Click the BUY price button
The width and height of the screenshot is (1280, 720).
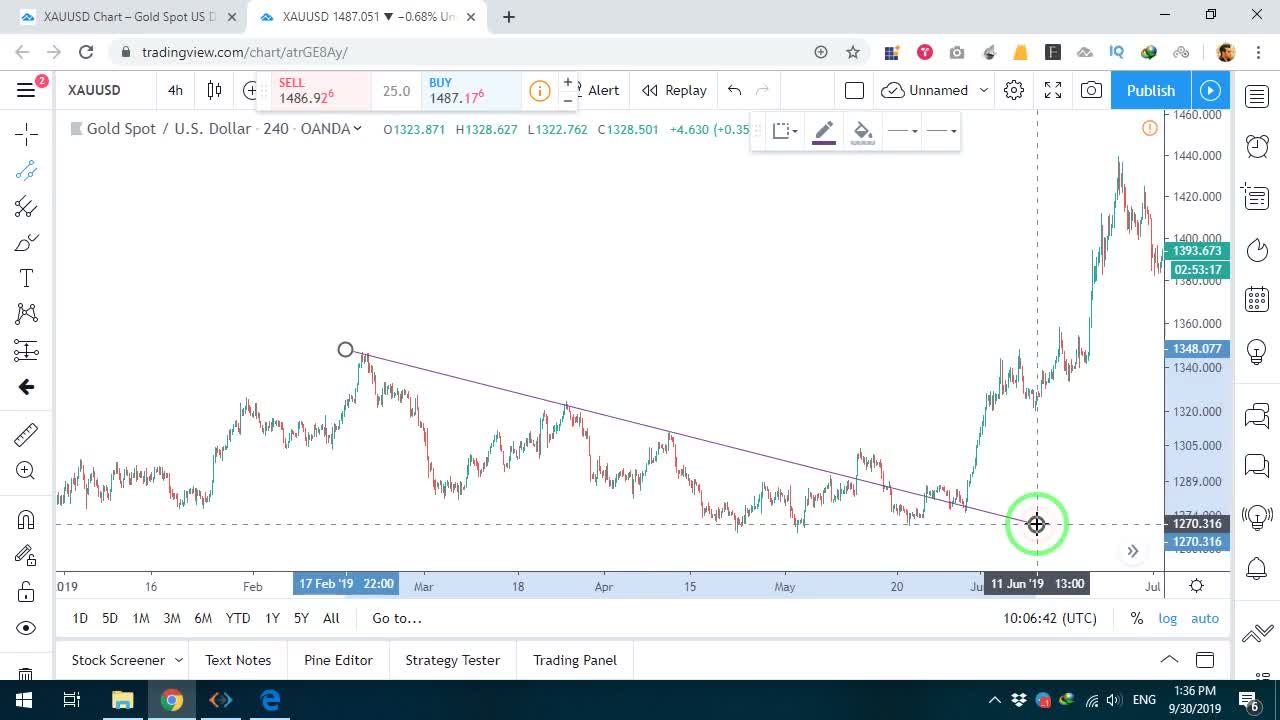(470, 91)
